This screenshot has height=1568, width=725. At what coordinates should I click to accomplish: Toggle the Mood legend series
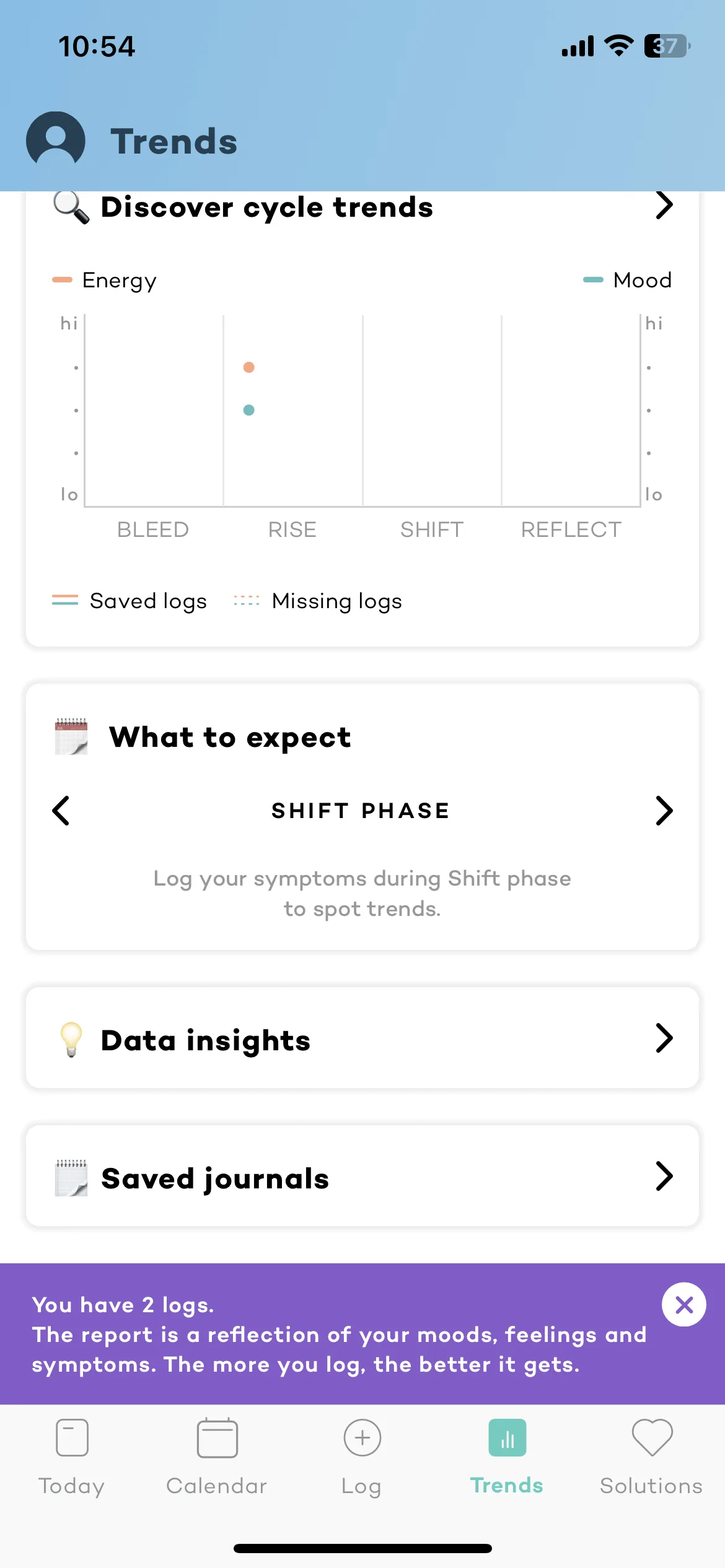pos(627,280)
